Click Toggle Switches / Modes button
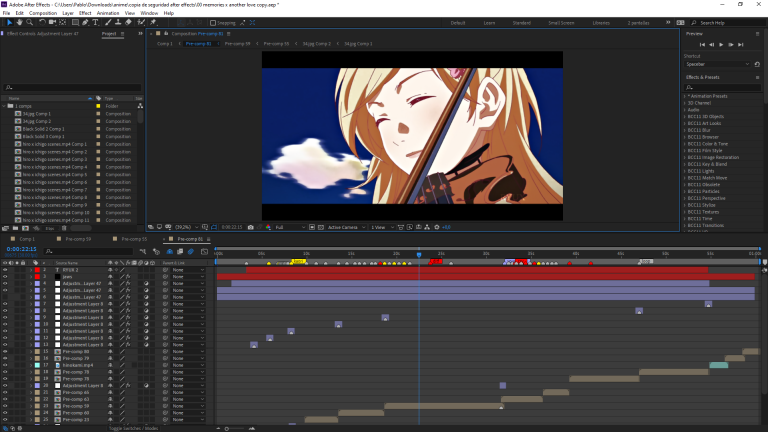This screenshot has height=432, width=768. point(133,429)
